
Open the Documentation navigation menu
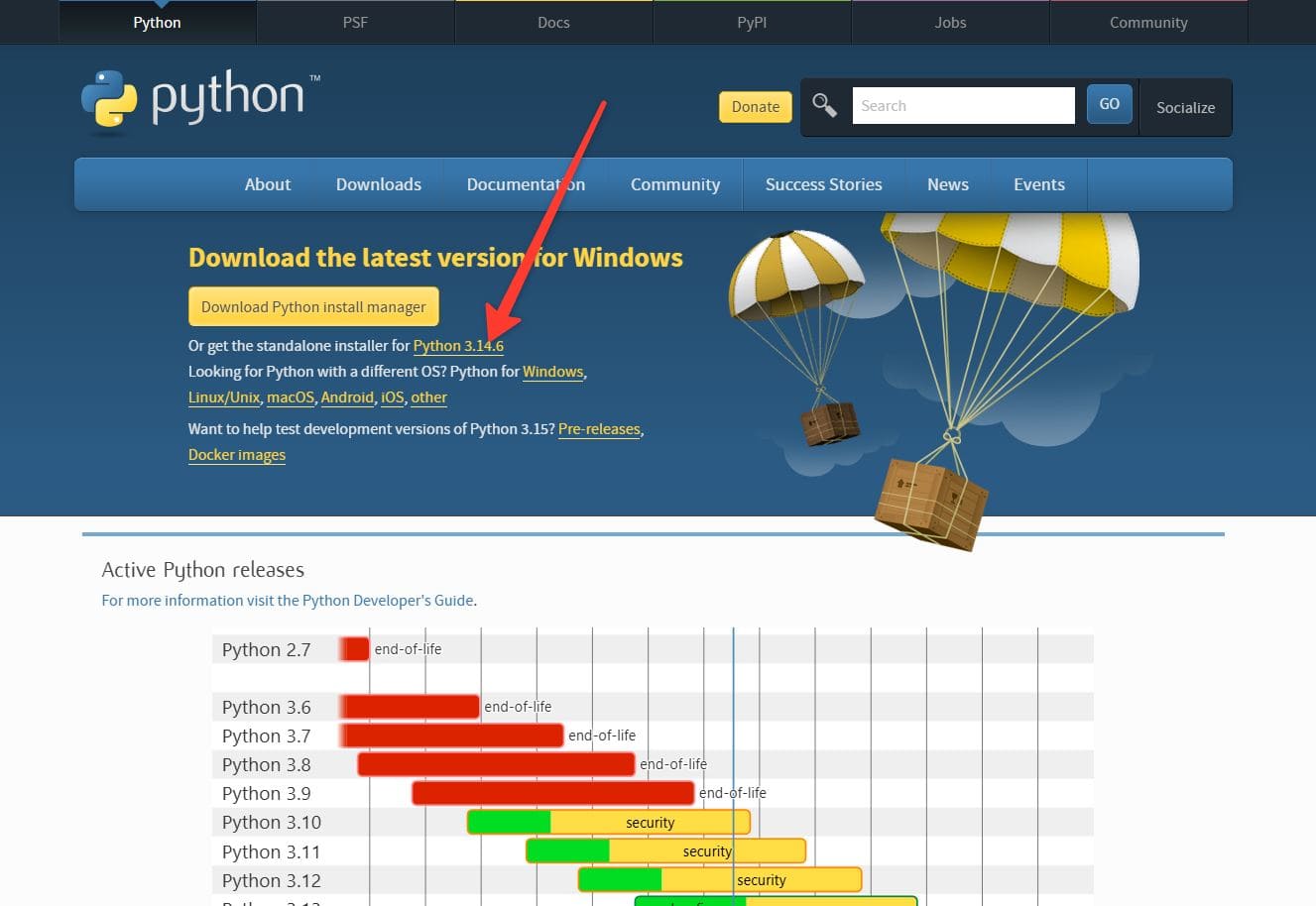[x=526, y=184]
